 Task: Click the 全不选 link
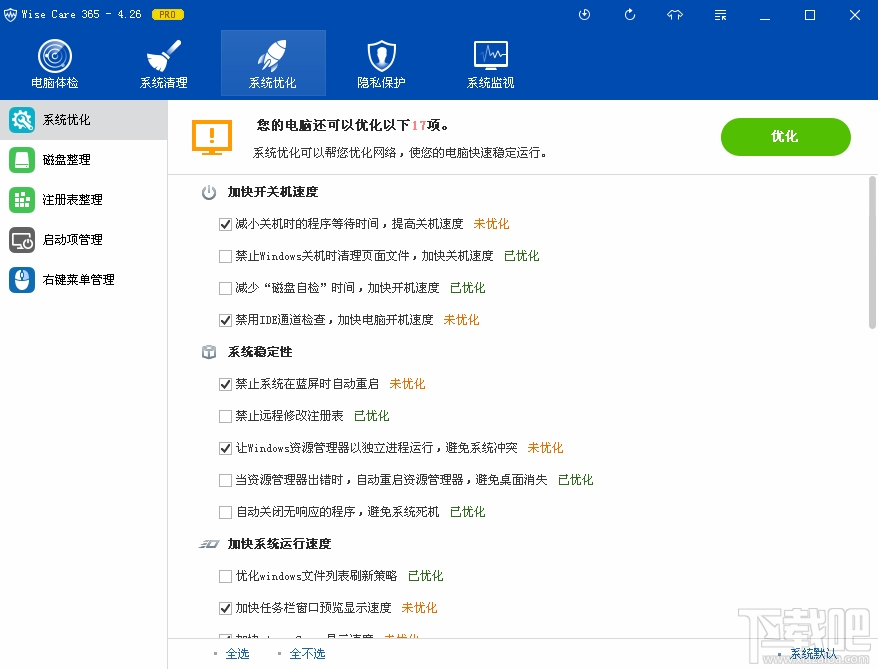[307, 653]
